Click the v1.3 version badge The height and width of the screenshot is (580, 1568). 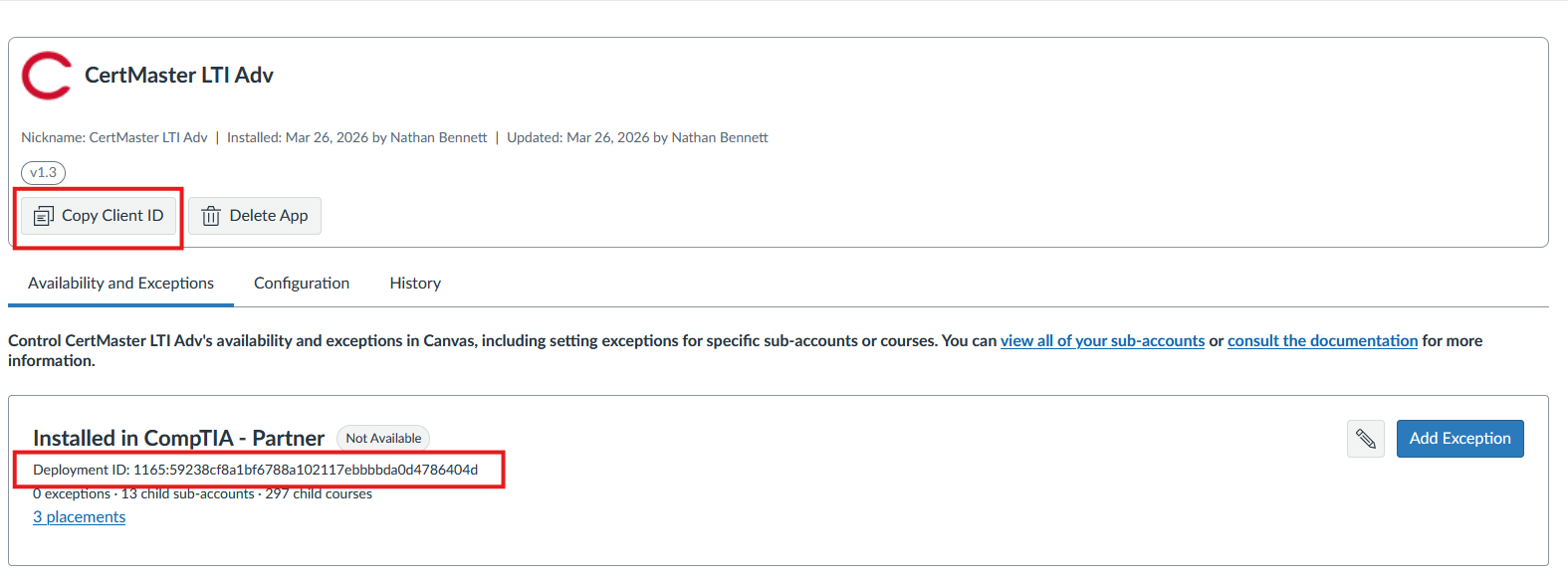tap(43, 173)
